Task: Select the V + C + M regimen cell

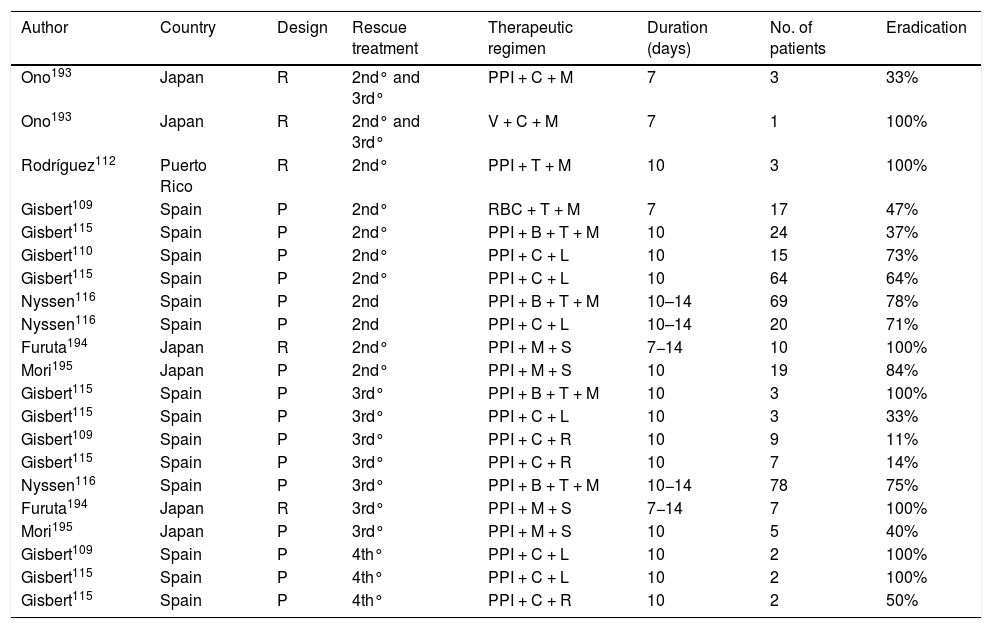Action: tap(522, 122)
